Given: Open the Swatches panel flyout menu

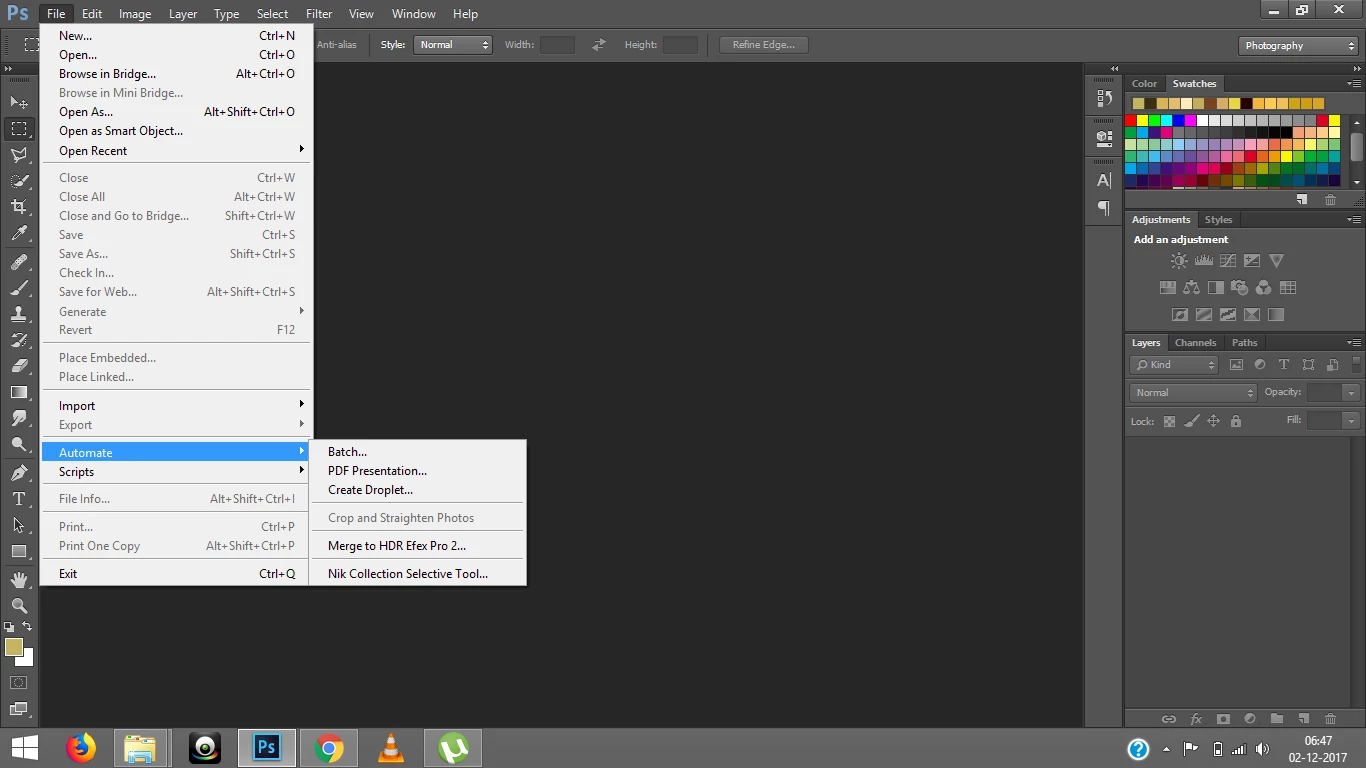Looking at the screenshot, I should tap(1354, 83).
